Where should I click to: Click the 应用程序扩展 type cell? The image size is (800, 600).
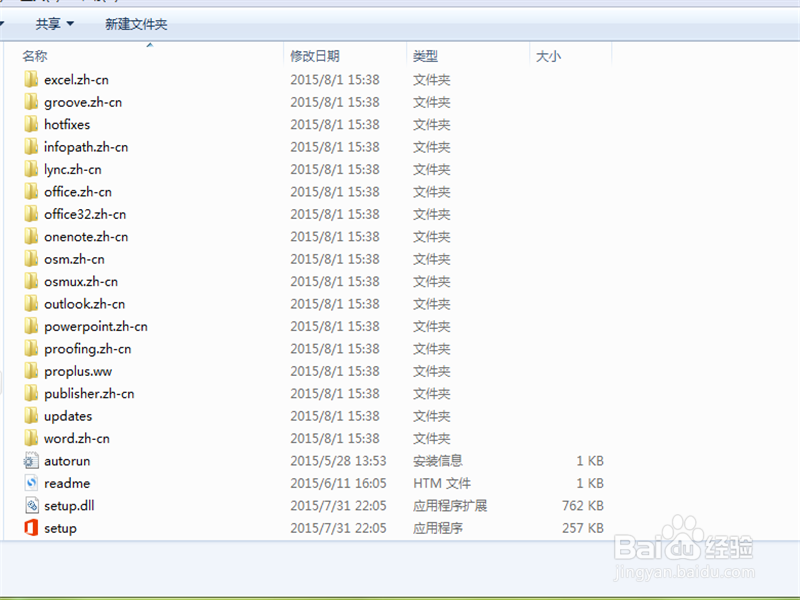pos(450,506)
